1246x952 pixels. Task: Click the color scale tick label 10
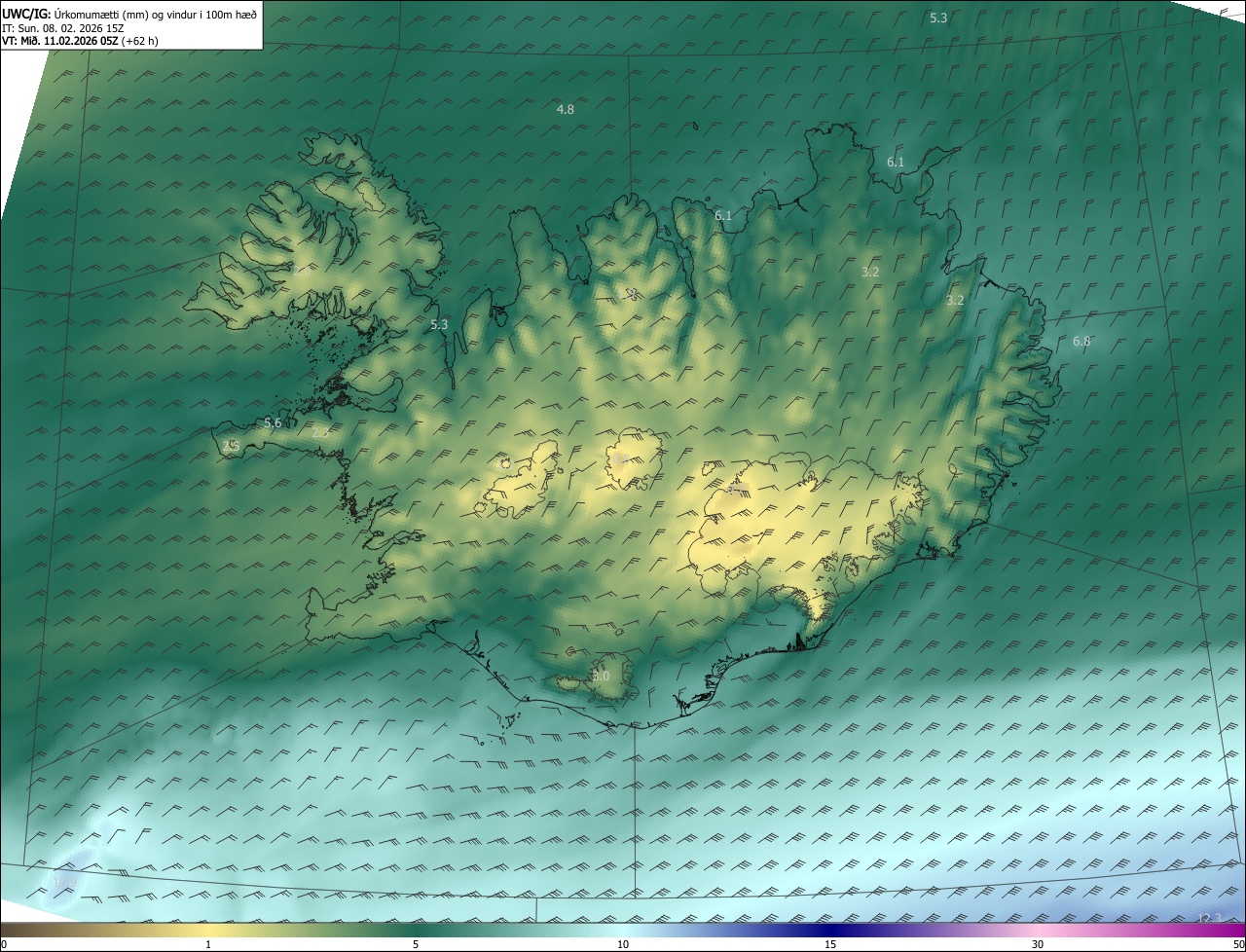(x=623, y=944)
